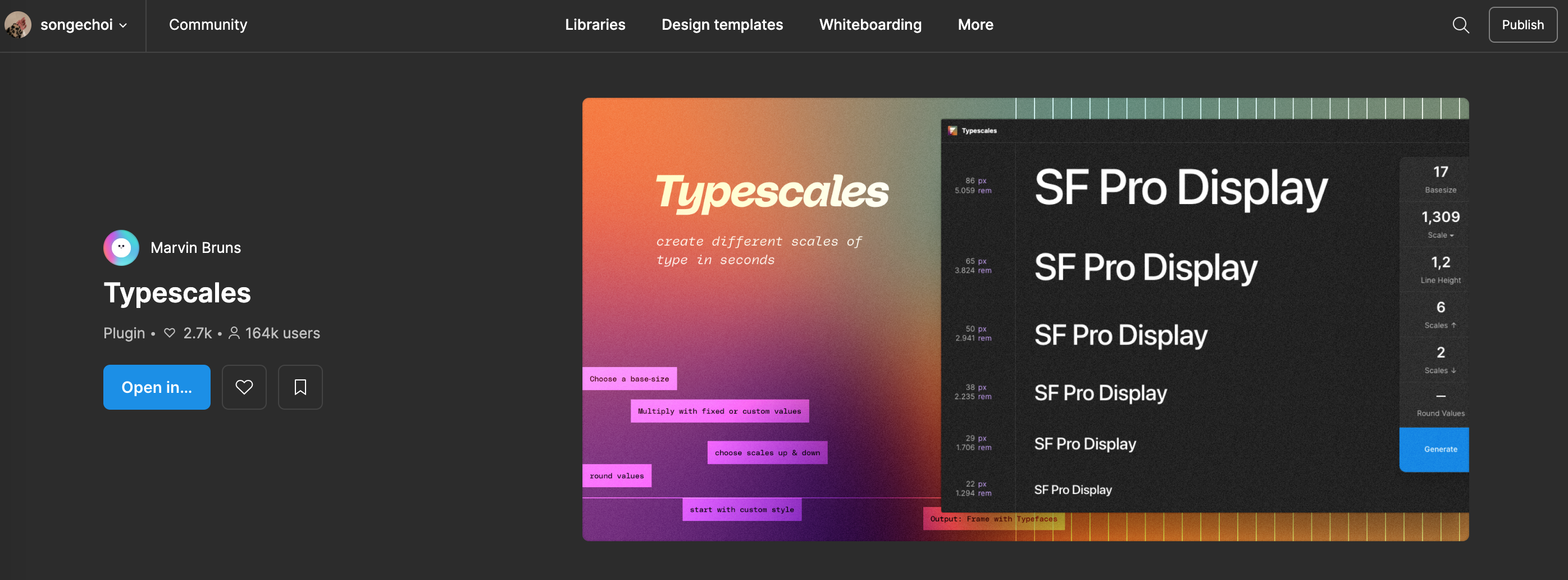Screen dimensions: 1568x580
Task: Open the Community page
Action: pos(208,25)
